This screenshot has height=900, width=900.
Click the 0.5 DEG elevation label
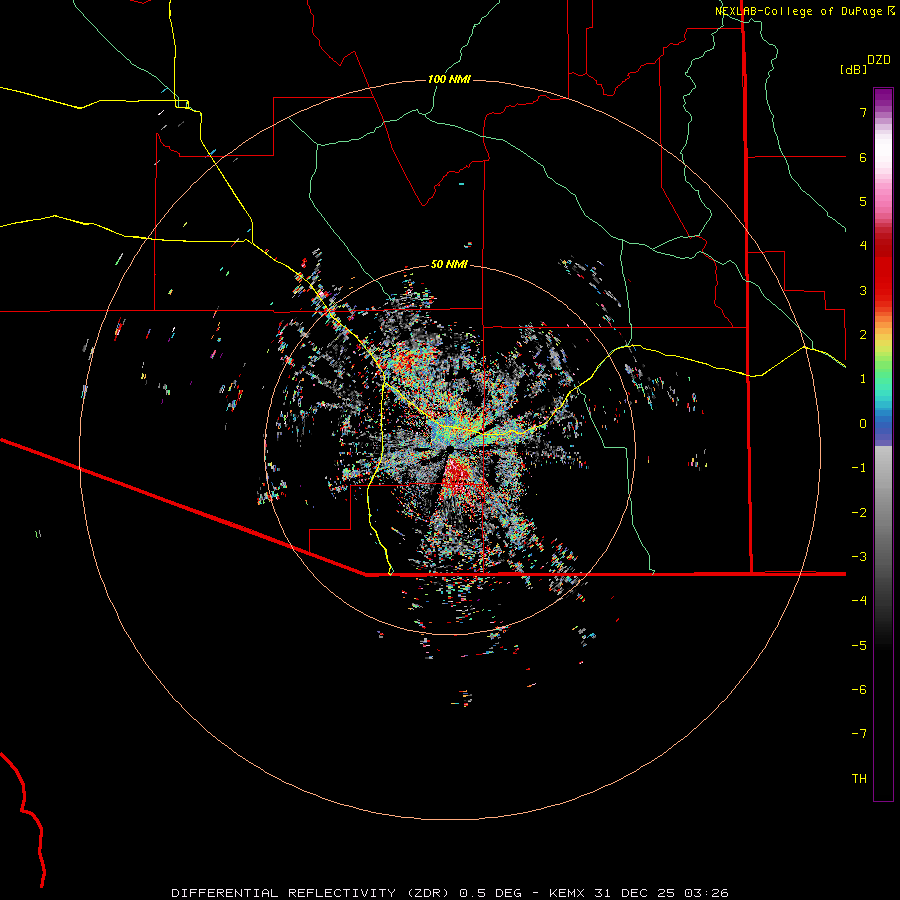[x=491, y=893]
